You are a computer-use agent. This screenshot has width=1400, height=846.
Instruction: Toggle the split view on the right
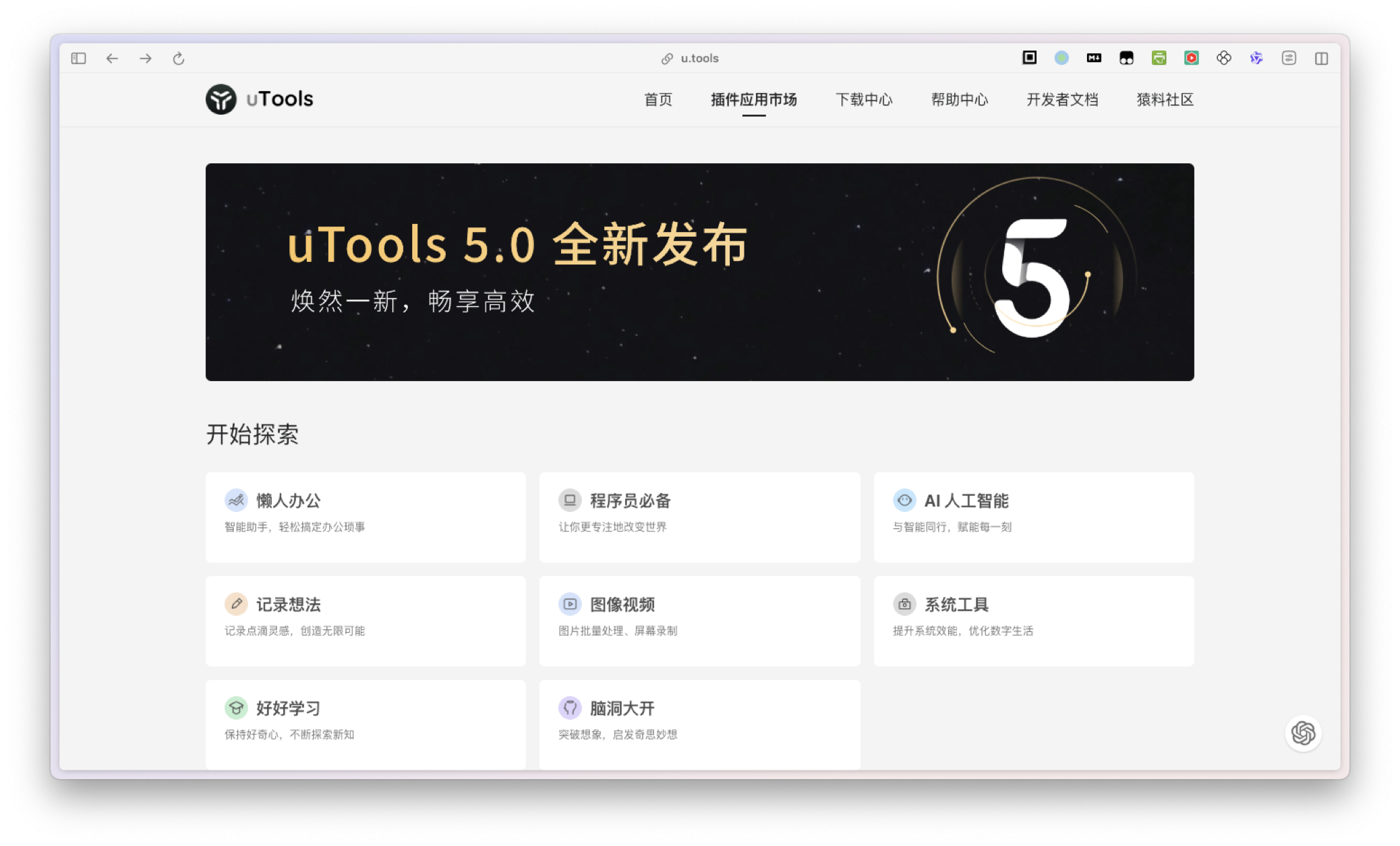[x=1321, y=59]
